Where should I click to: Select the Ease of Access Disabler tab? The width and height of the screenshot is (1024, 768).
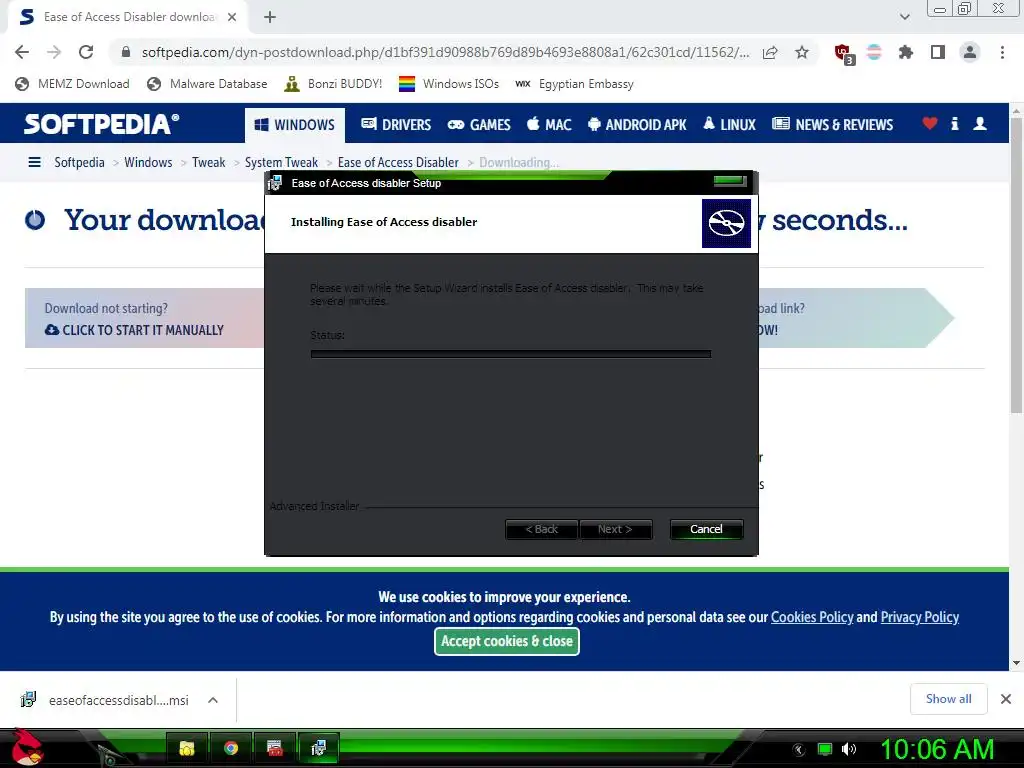coord(128,17)
